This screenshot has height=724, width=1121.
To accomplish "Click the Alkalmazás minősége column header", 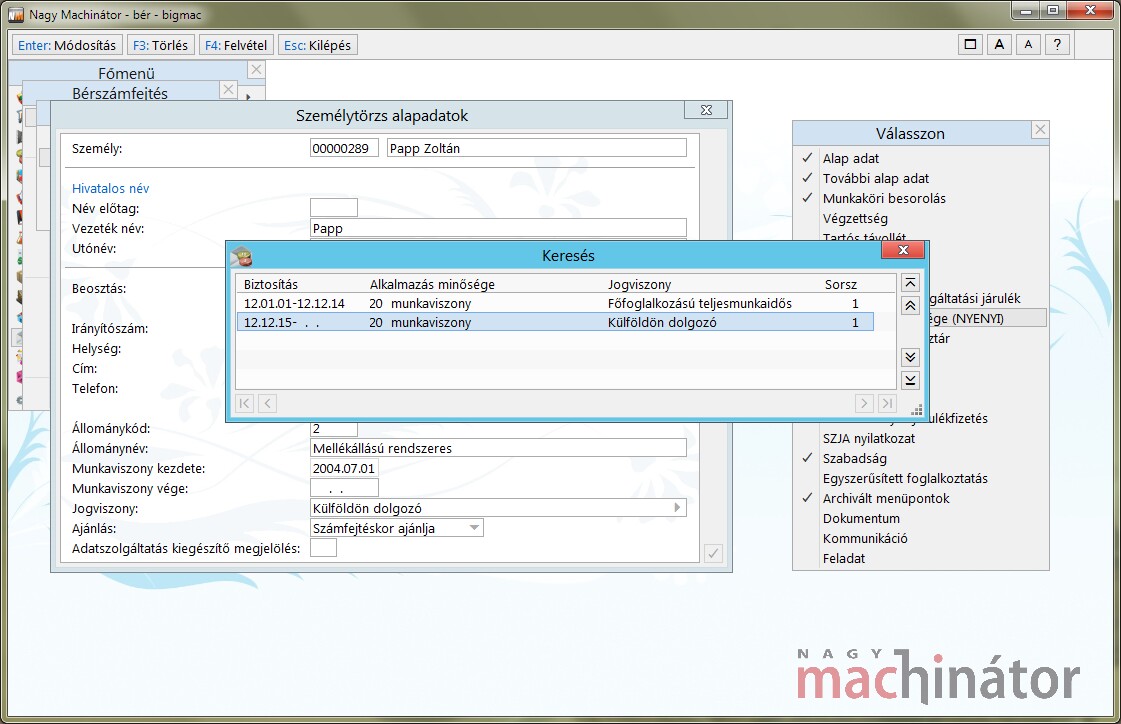I will coord(432,284).
